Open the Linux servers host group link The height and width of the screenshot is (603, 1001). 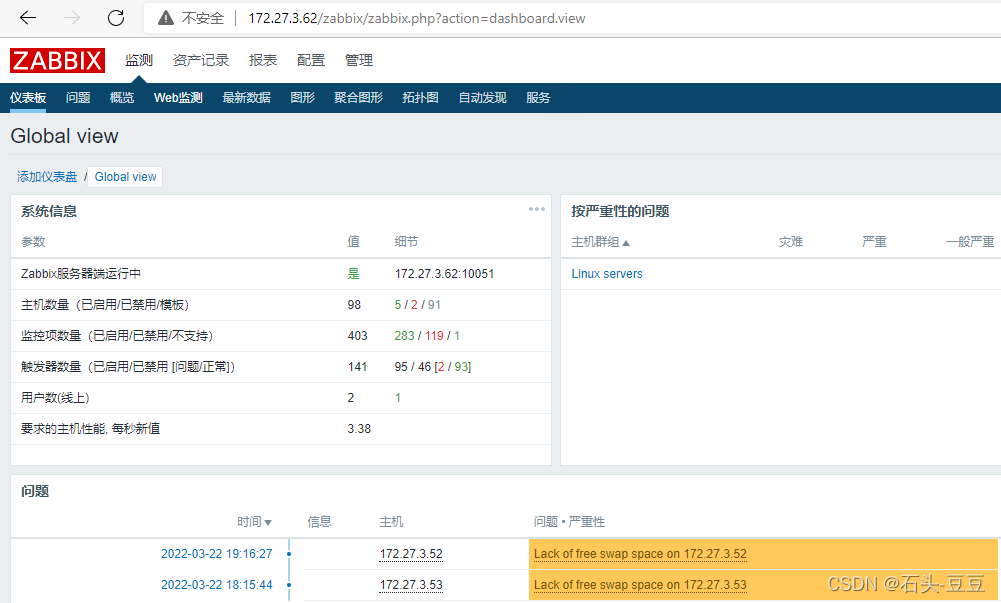coord(607,274)
